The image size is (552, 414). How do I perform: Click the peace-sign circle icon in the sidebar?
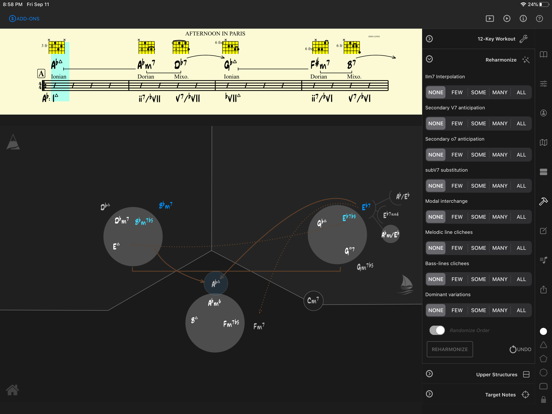[x=544, y=113]
